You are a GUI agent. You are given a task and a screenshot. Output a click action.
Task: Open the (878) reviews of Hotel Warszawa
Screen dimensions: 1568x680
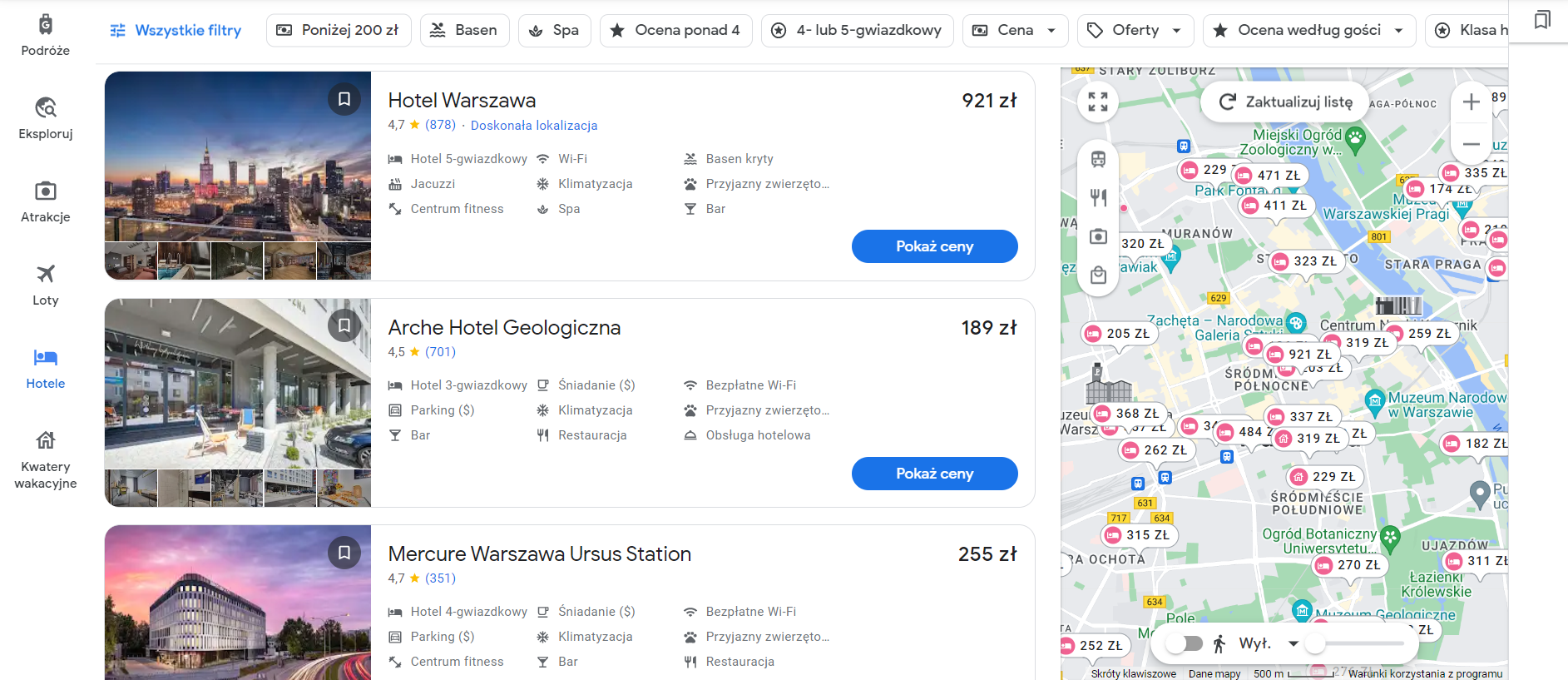coord(440,125)
